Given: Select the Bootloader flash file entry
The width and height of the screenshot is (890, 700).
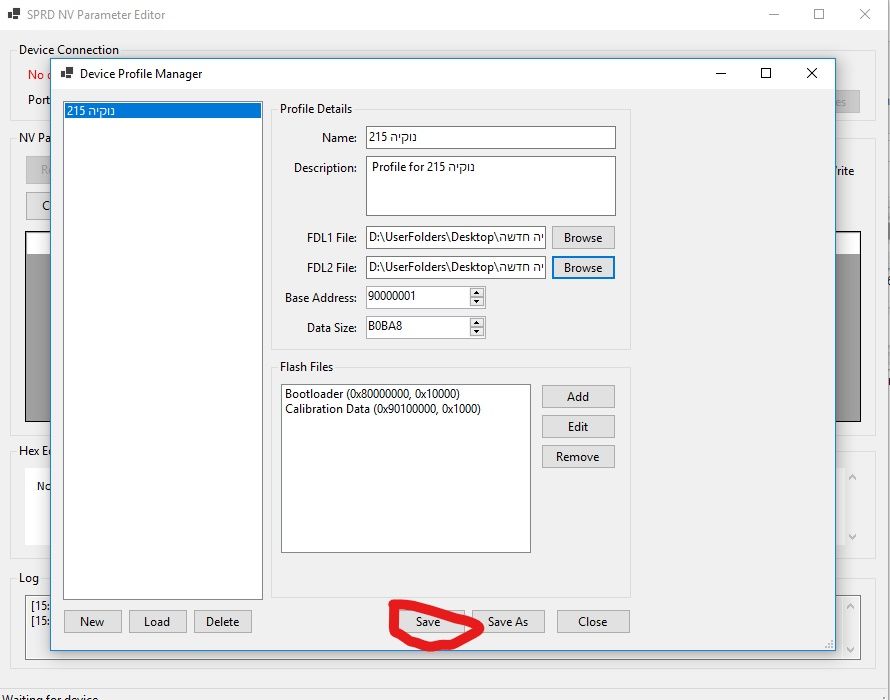Looking at the screenshot, I should [x=372, y=394].
